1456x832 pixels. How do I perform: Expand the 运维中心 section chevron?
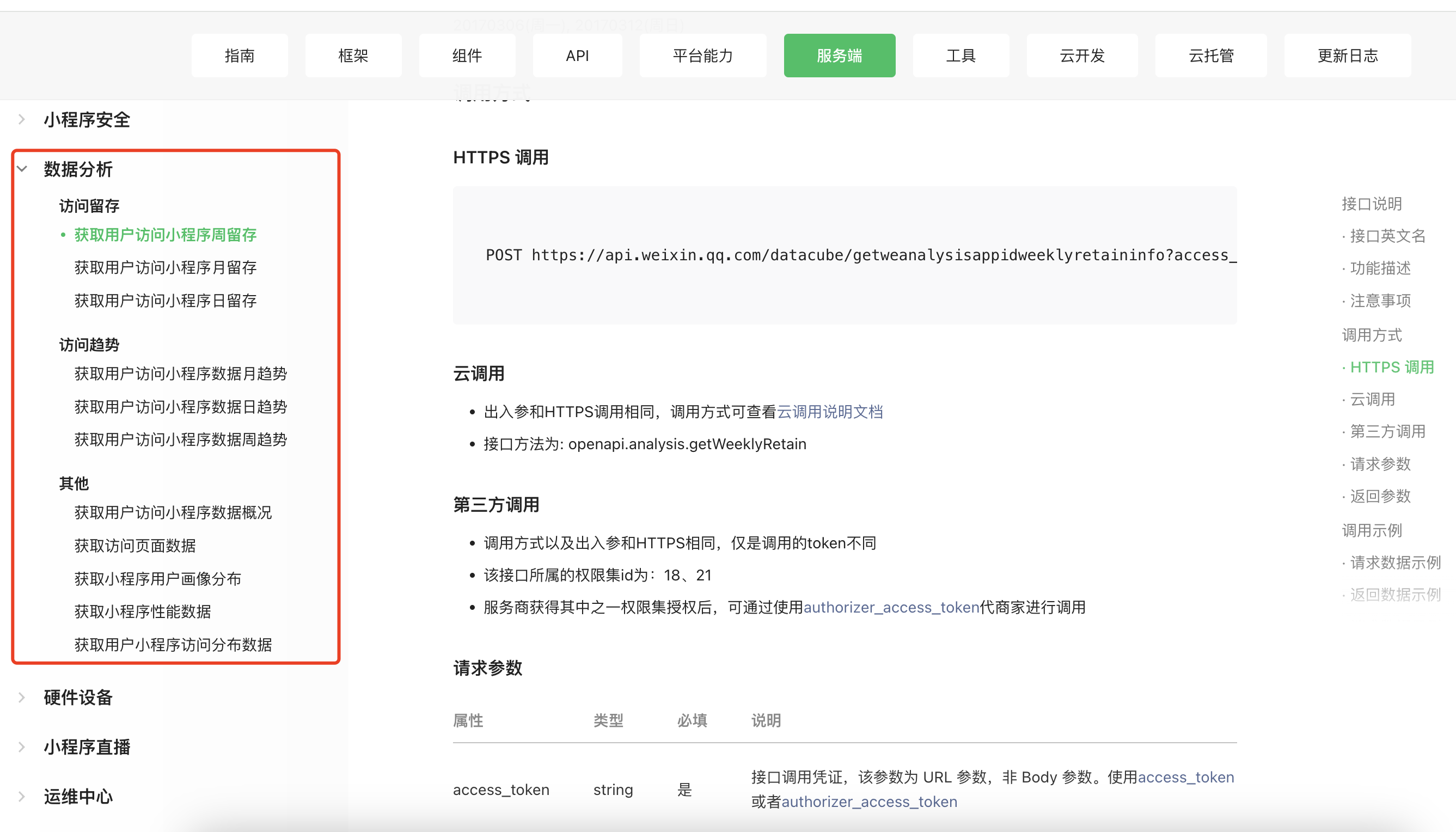click(22, 796)
